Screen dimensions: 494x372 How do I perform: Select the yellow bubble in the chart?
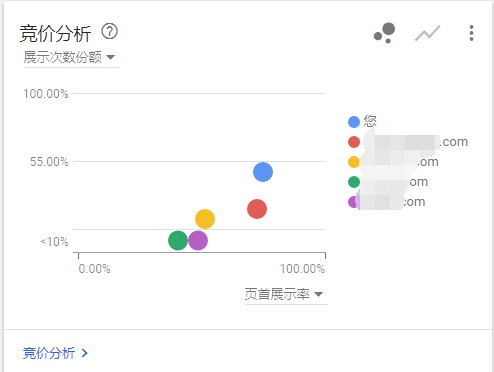tap(205, 219)
